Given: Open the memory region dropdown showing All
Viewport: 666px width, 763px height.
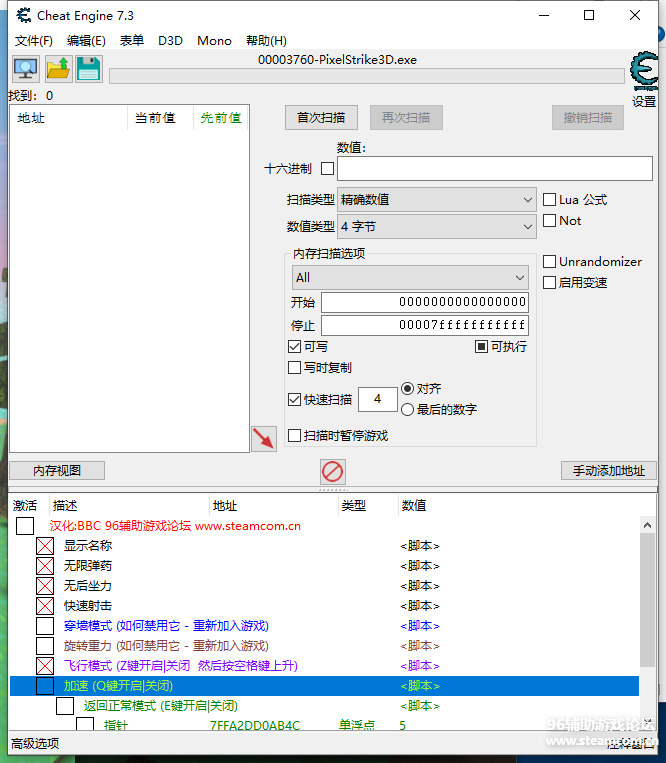Looking at the screenshot, I should tap(410, 277).
